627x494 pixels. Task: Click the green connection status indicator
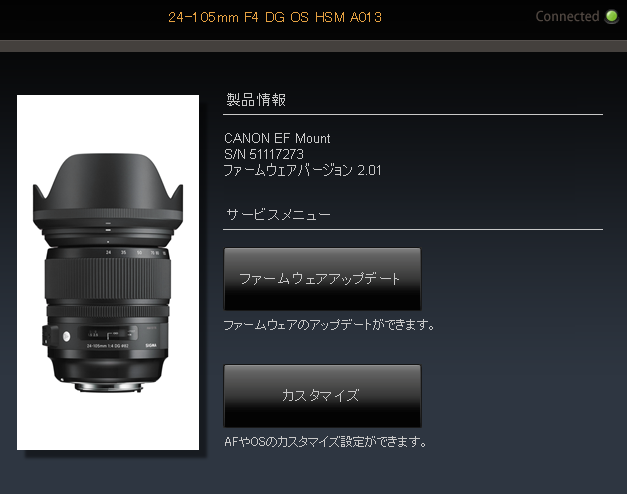click(611, 16)
